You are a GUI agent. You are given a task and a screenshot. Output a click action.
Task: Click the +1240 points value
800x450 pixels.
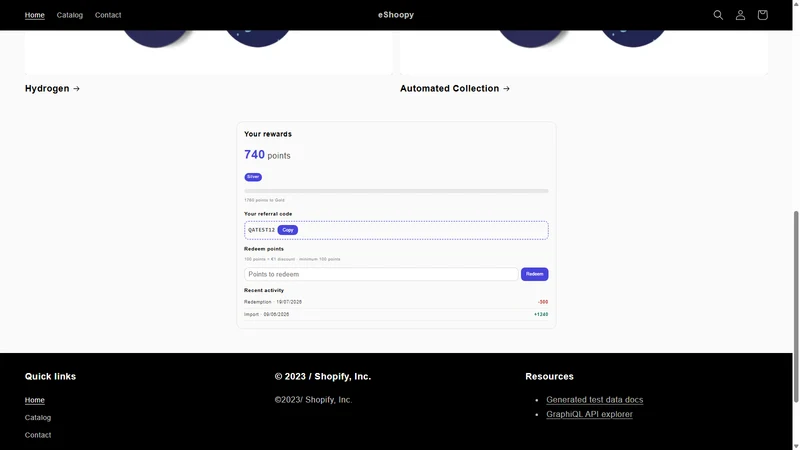tap(541, 314)
